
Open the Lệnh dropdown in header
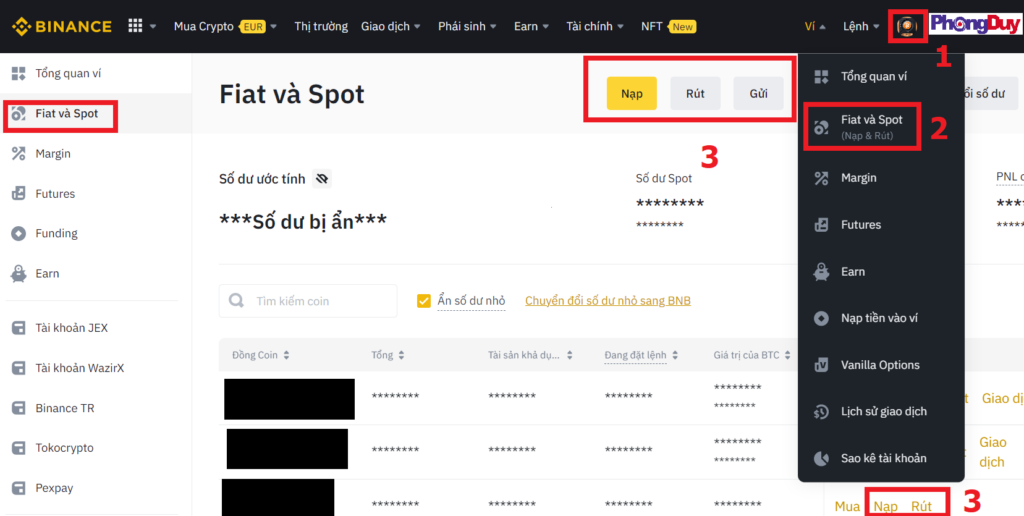coord(861,26)
